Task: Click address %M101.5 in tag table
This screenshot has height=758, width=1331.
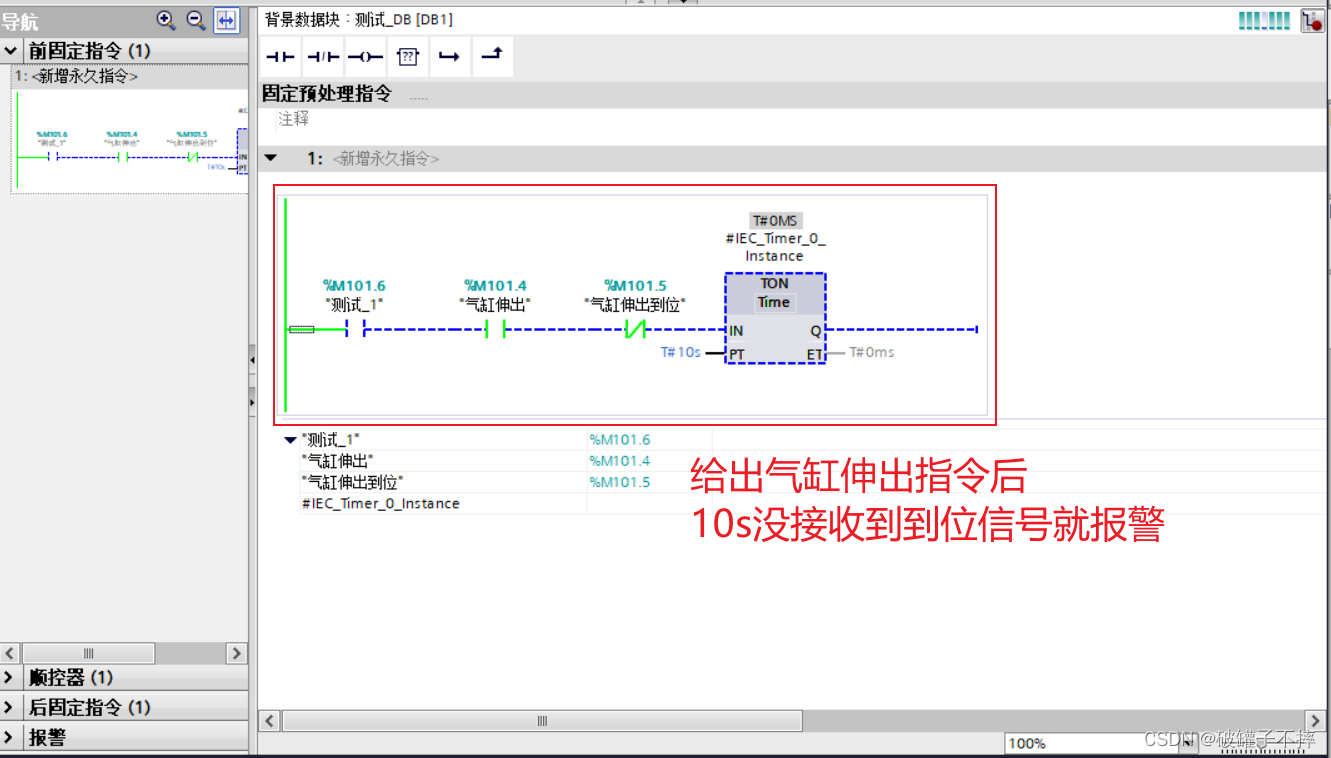Action: pos(619,482)
